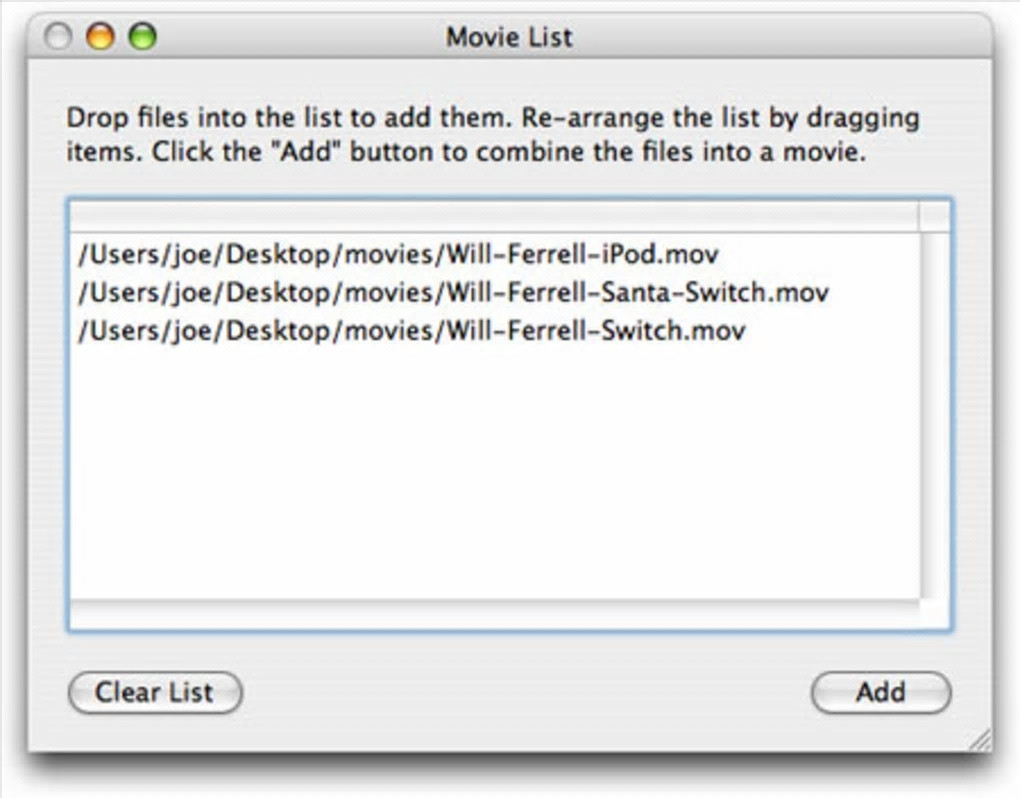The width and height of the screenshot is (1020, 798).
Task: Click the Add button
Action: pos(880,692)
